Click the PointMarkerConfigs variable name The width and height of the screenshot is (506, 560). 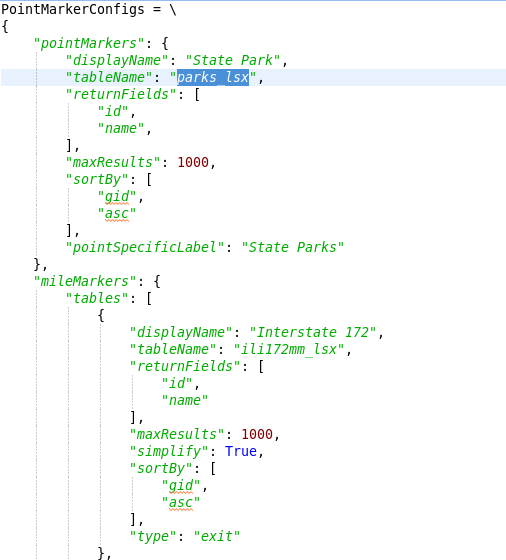[x=73, y=9]
